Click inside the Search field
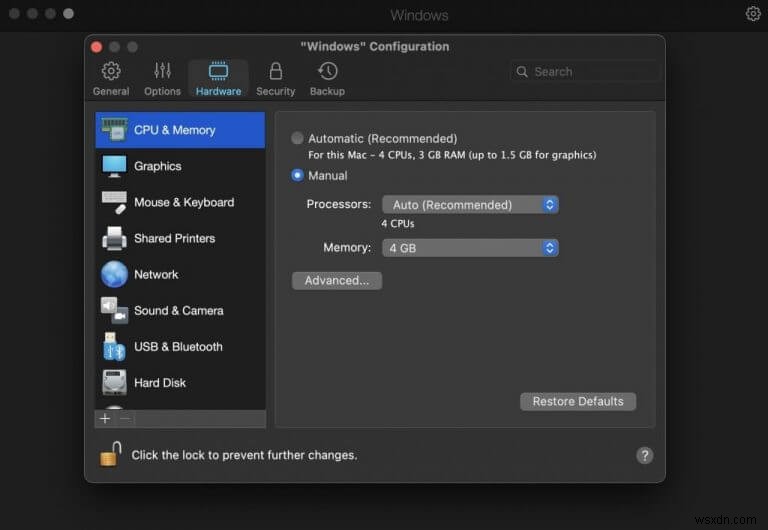 tap(584, 72)
